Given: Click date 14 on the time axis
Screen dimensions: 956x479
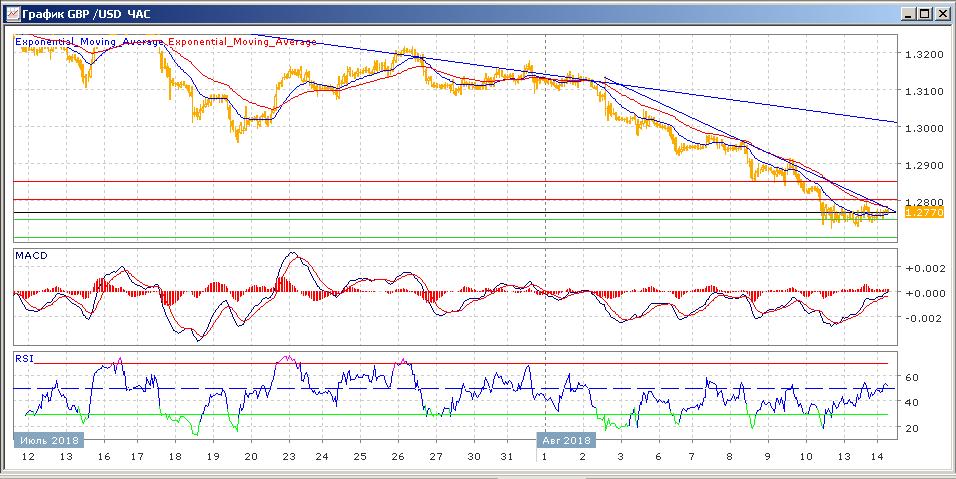Looking at the screenshot, I should tap(877, 457).
